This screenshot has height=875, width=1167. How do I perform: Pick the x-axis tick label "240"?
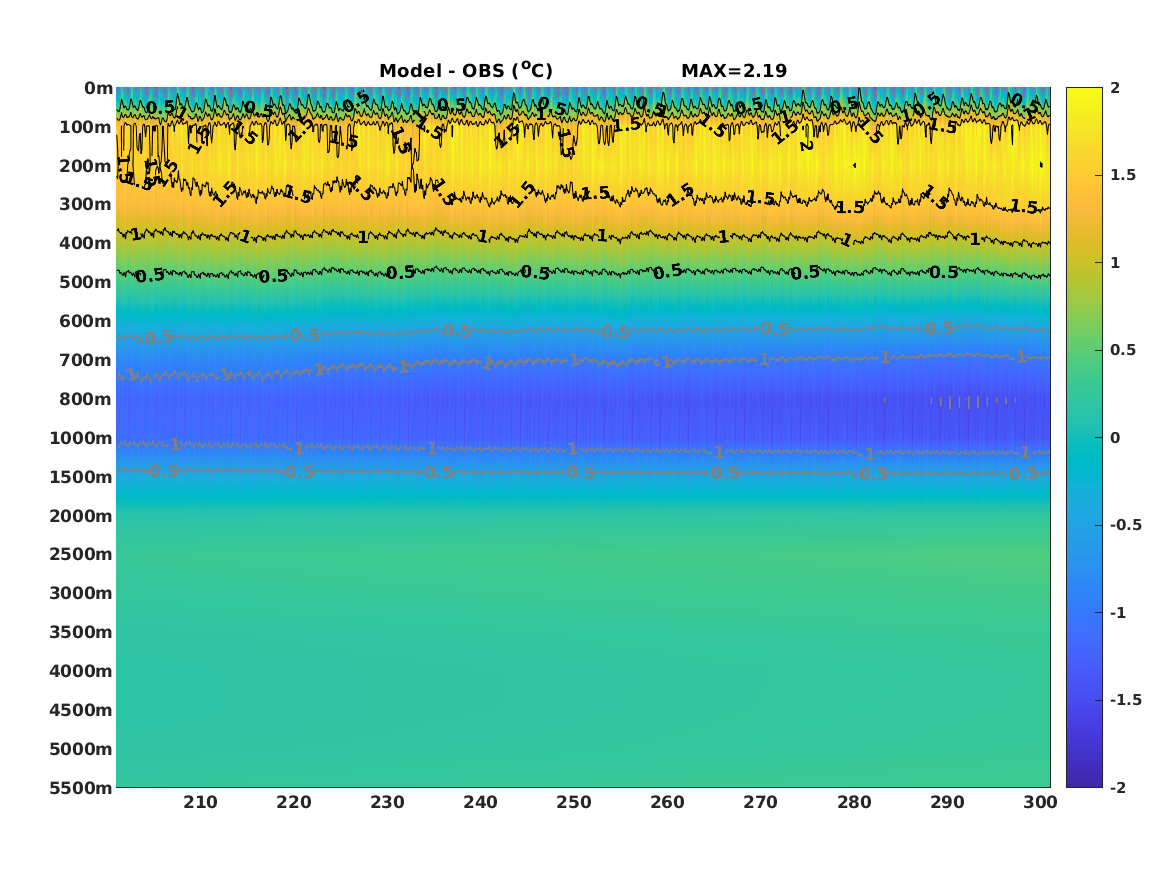tap(481, 802)
